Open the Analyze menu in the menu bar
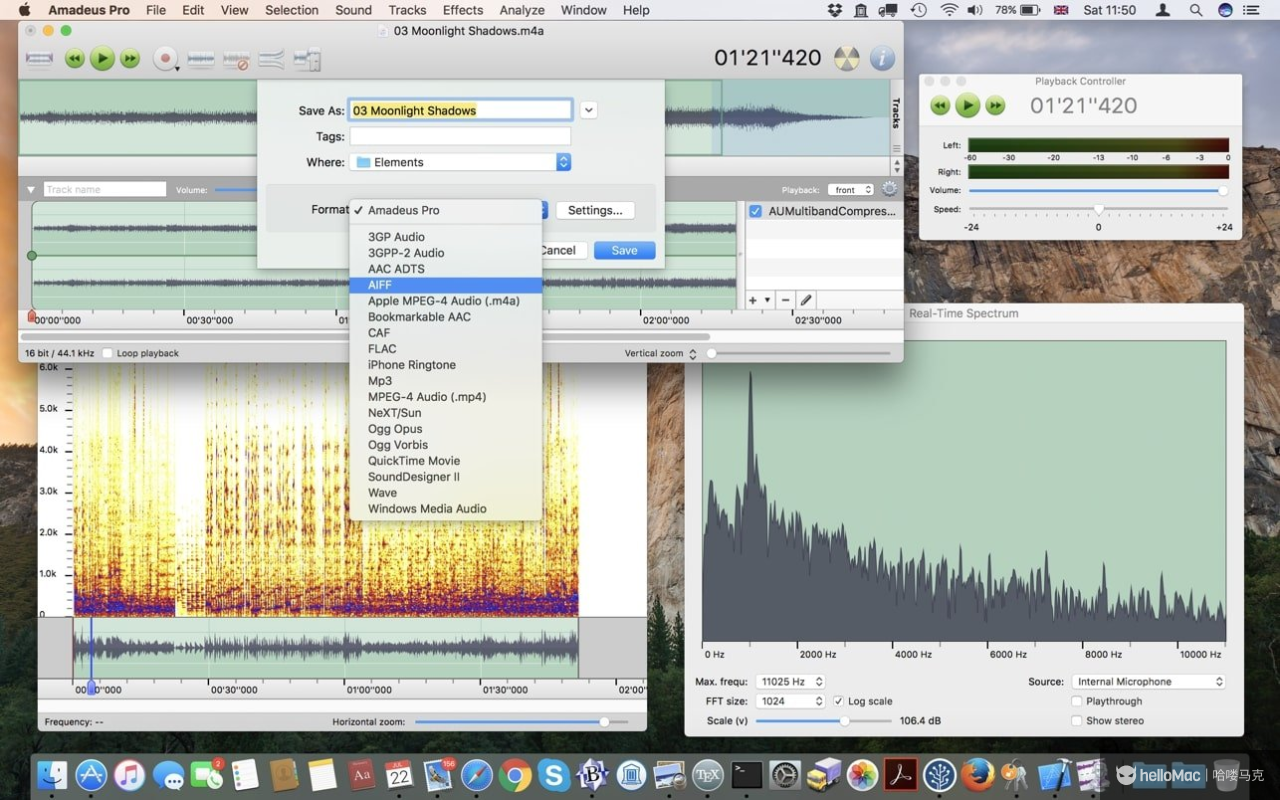Screen dimensions: 1280x800 (x=522, y=10)
